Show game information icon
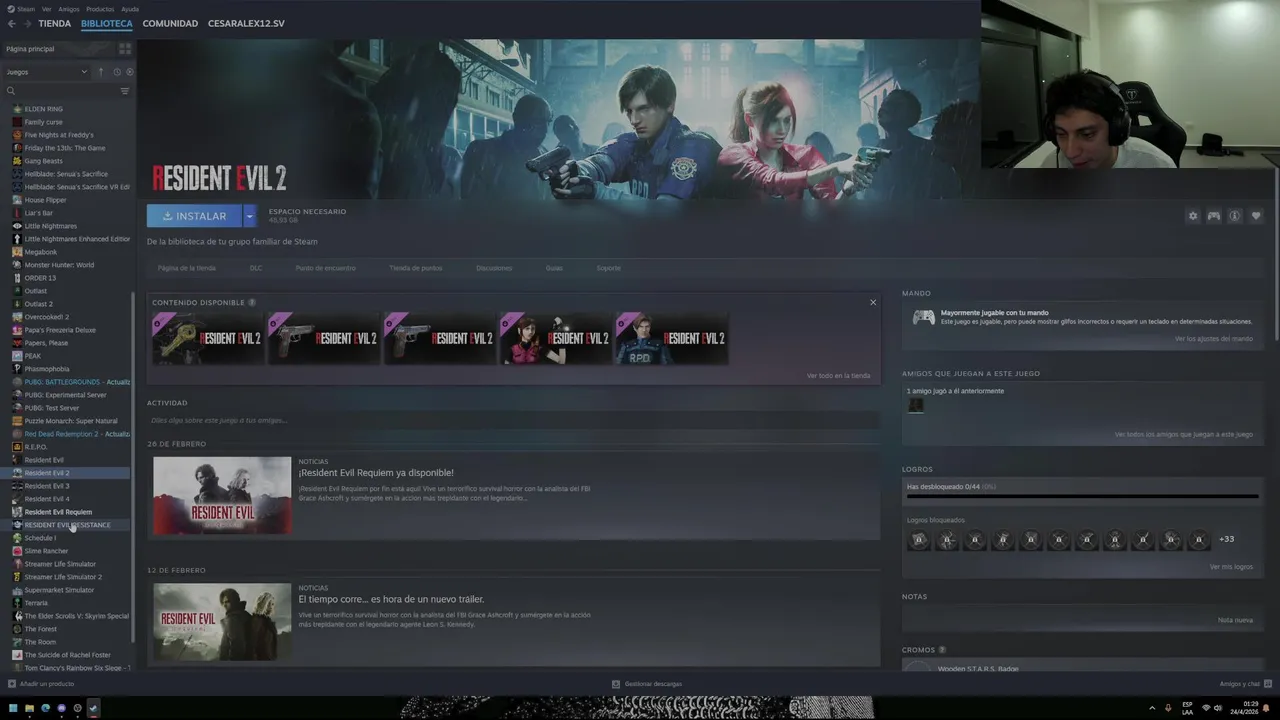 click(1235, 216)
